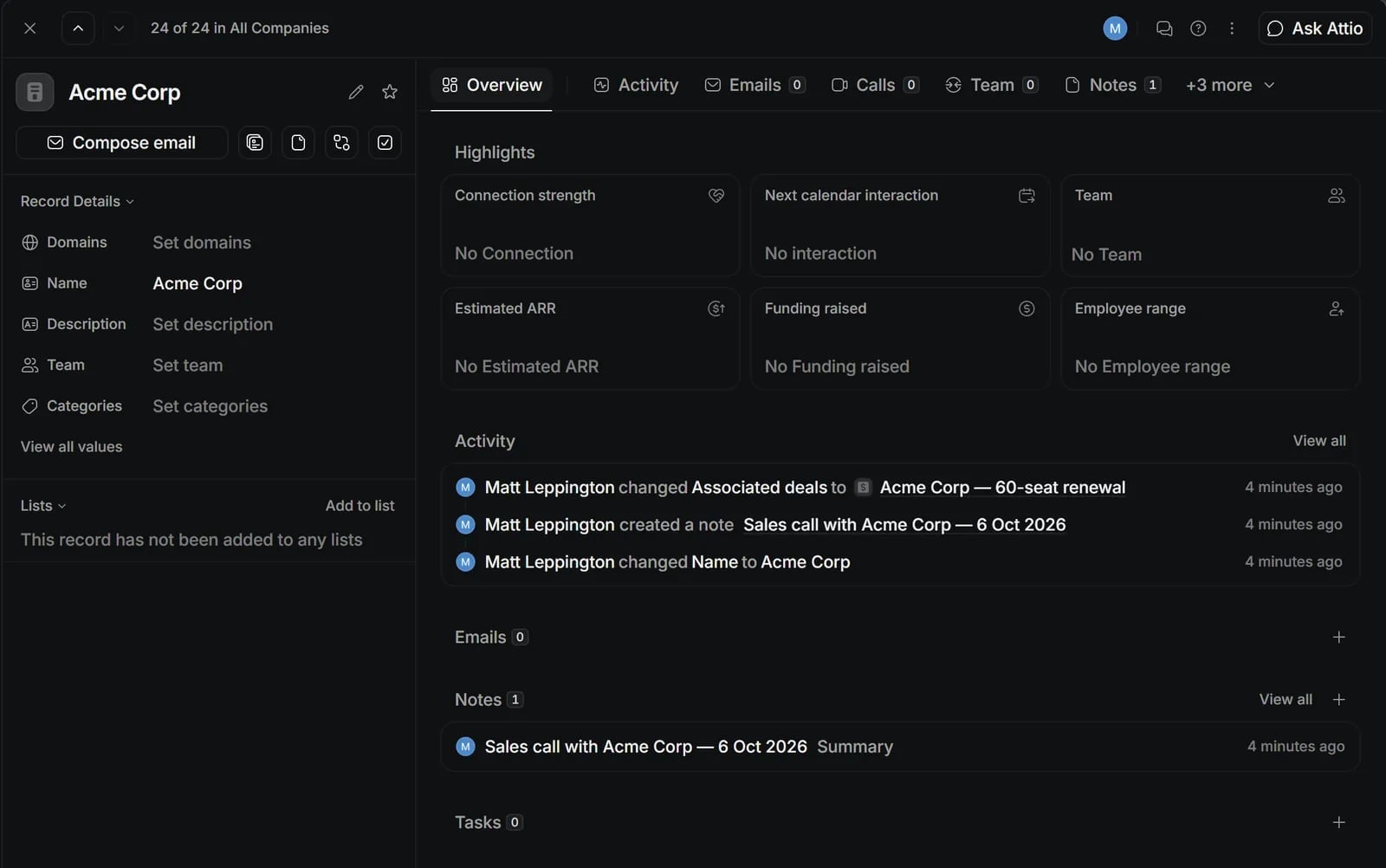Viewport: 1386px width, 868px height.
Task: Click the blank page icon button in the action row
Action: pos(298,143)
